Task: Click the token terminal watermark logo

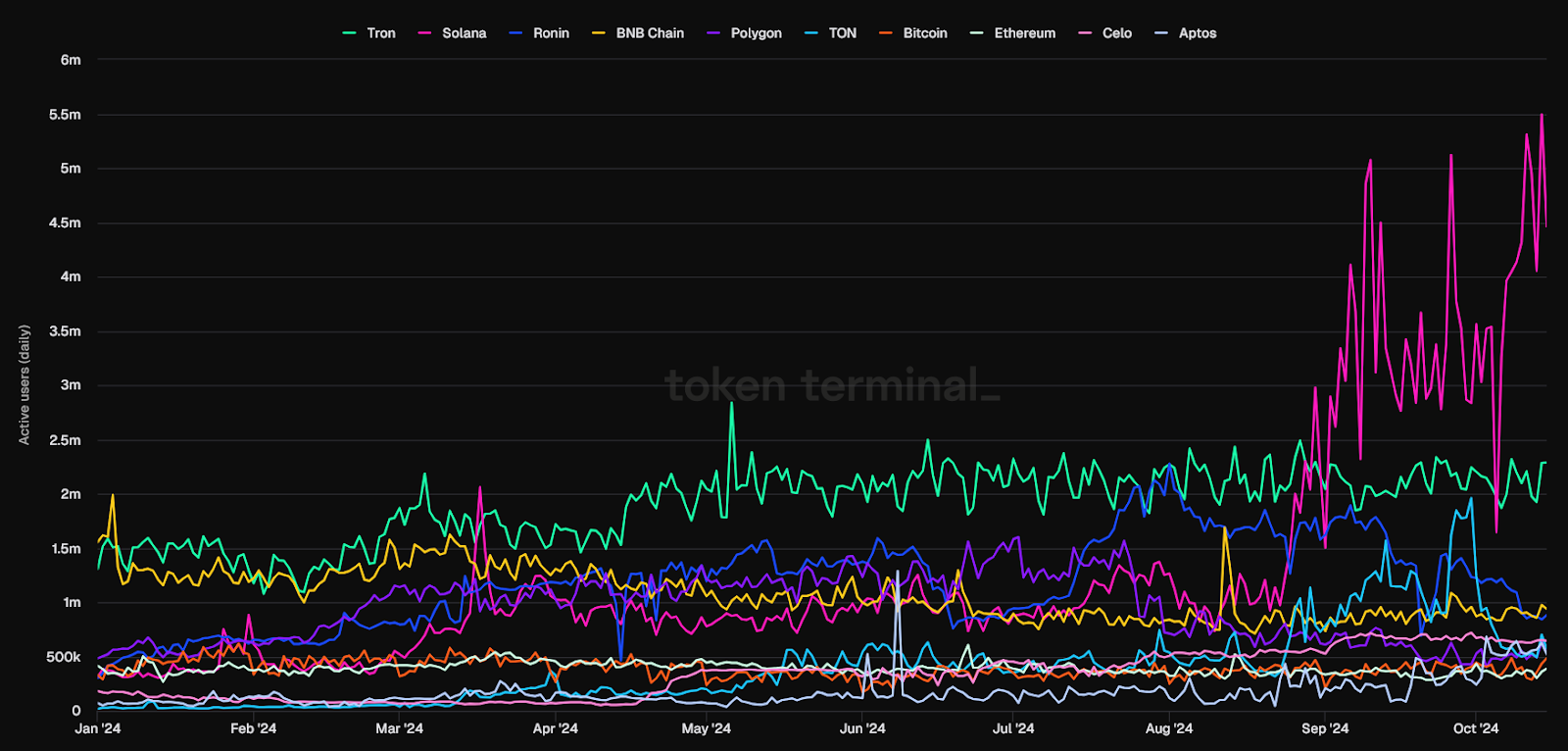Action: click(x=832, y=385)
